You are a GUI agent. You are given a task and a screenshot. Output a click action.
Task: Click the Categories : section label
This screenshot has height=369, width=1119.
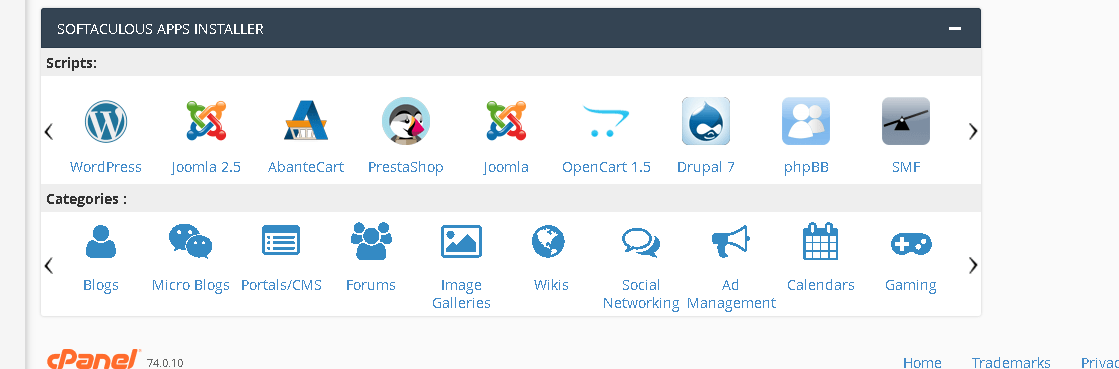86,198
